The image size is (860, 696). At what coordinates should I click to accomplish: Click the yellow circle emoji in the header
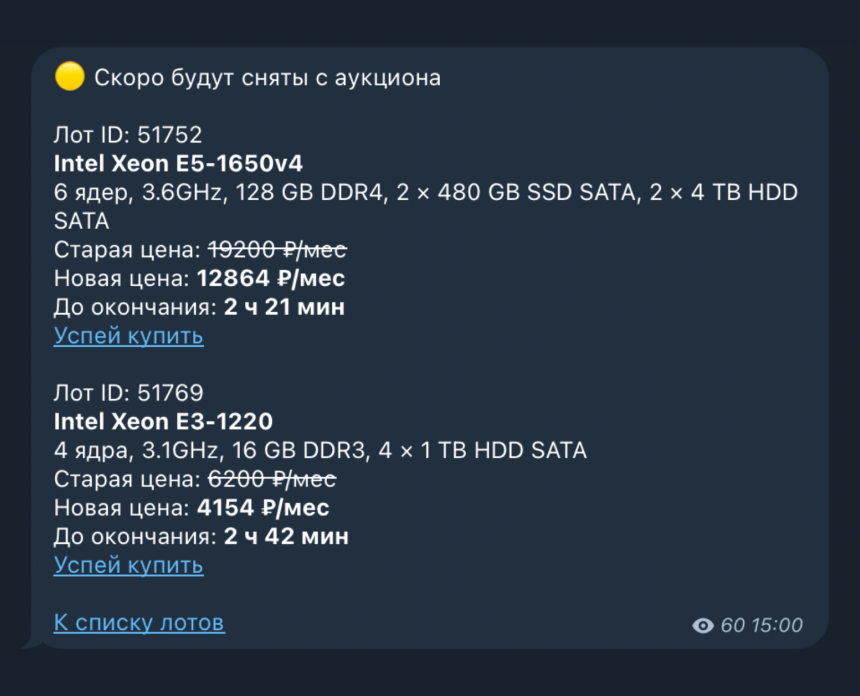[67, 76]
